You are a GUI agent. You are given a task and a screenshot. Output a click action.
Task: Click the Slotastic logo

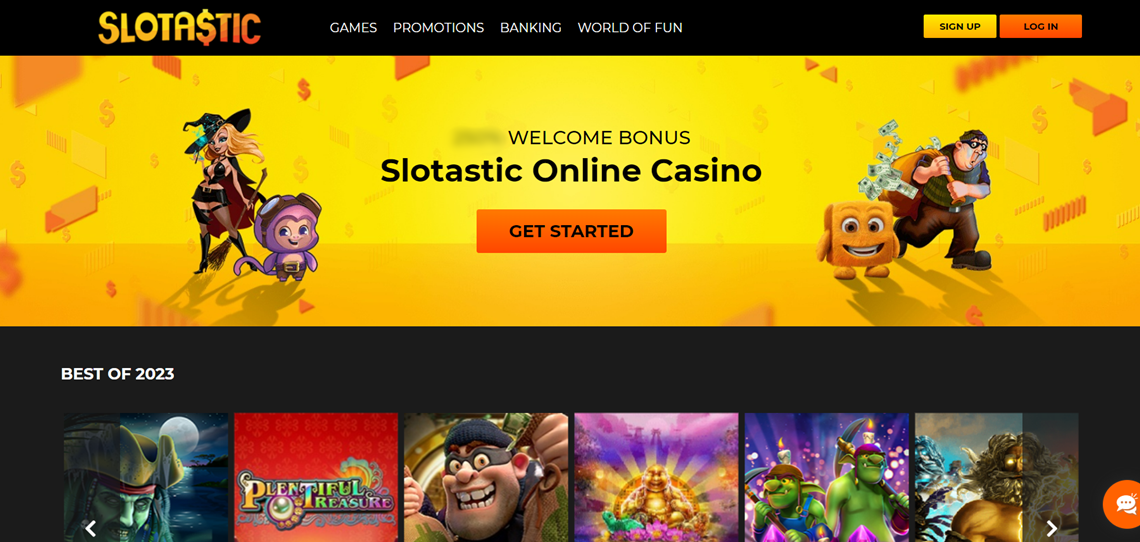(180, 28)
